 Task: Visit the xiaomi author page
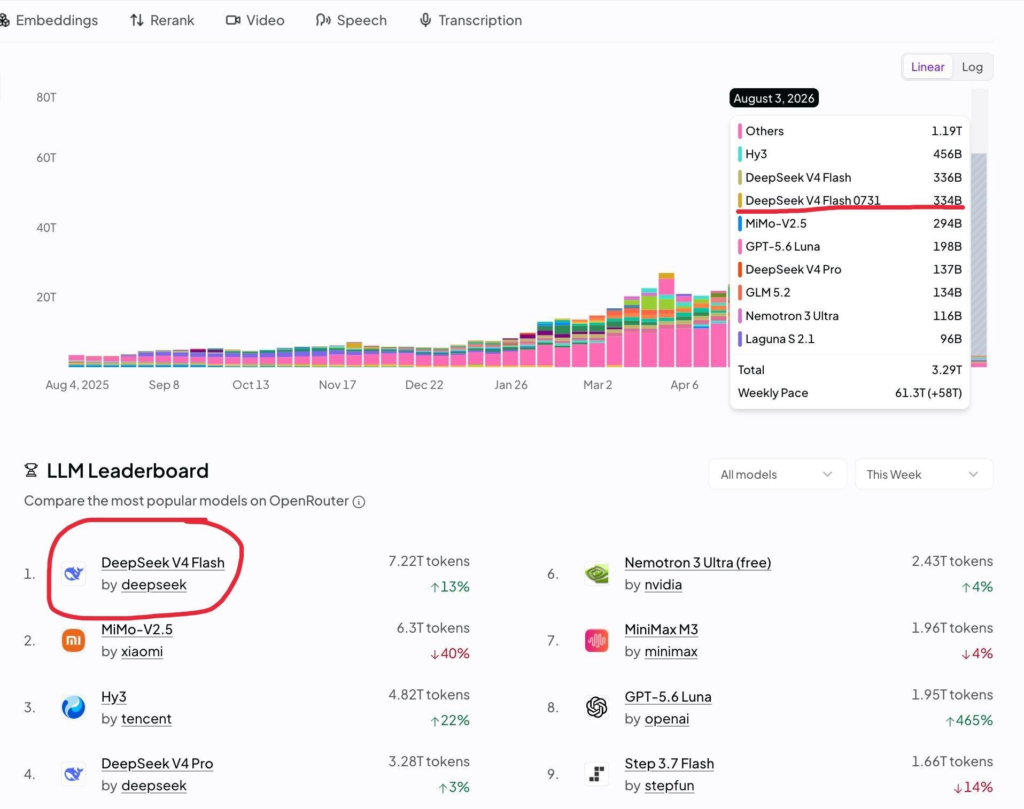coord(142,651)
